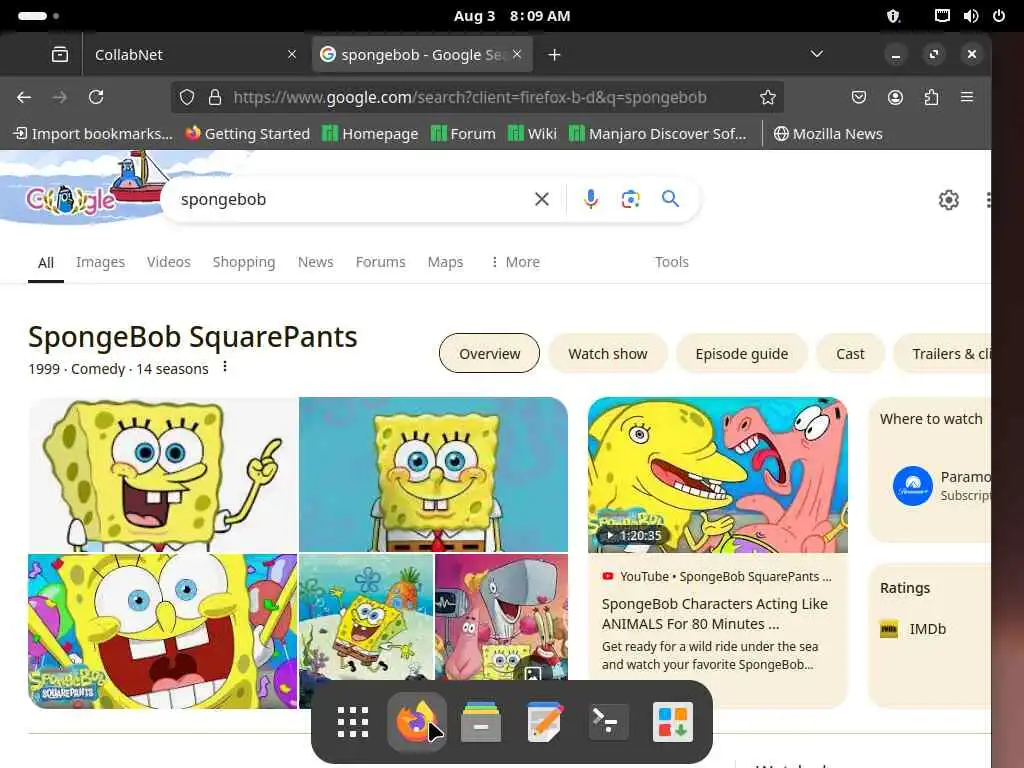Launch Firefox from the dock

pyautogui.click(x=417, y=722)
